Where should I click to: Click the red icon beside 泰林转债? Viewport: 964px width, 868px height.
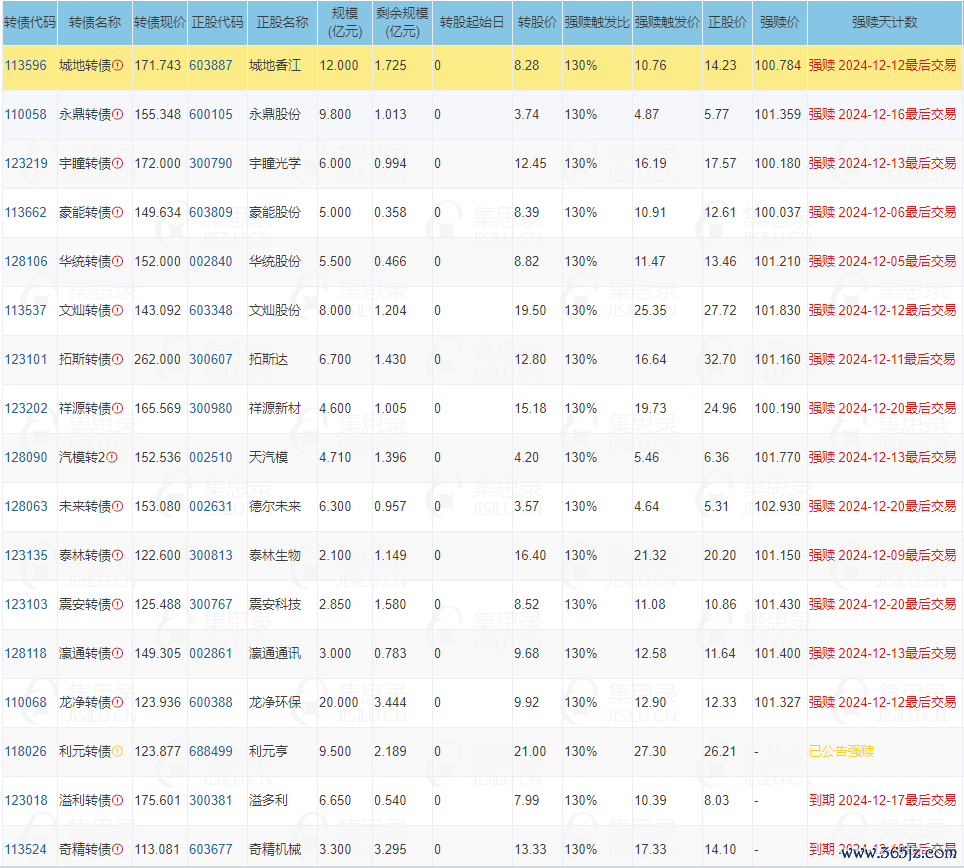[117, 555]
